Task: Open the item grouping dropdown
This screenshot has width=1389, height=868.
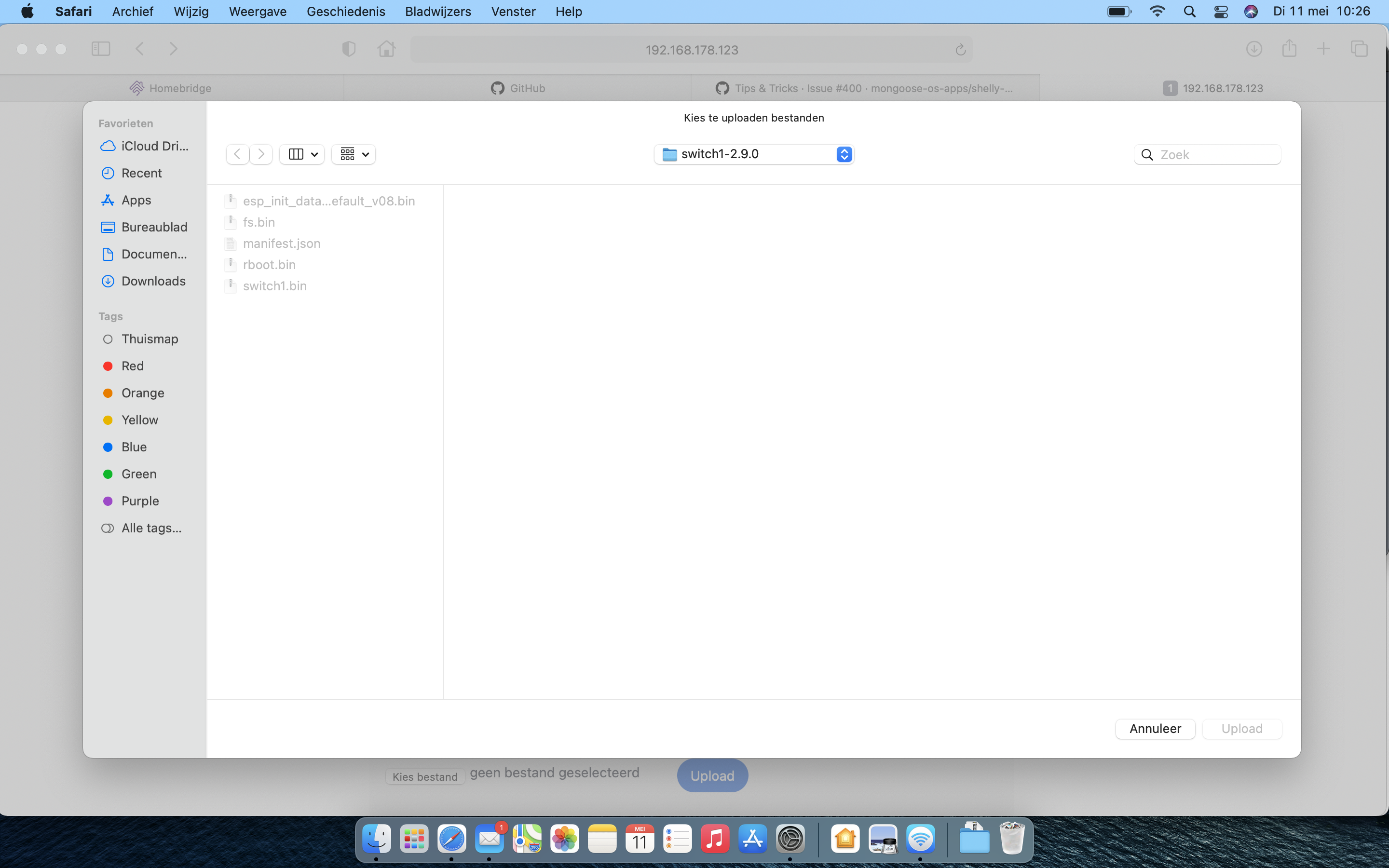Action: tap(353, 154)
